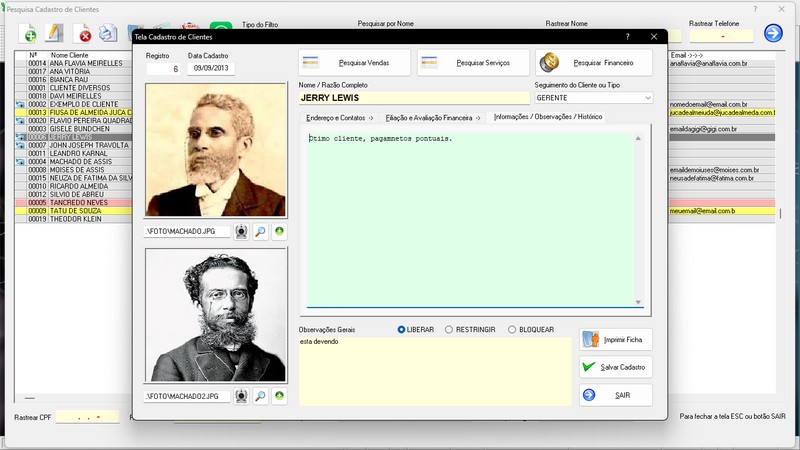Click the blue arrow next to Rastrear Telefone

tap(773, 33)
